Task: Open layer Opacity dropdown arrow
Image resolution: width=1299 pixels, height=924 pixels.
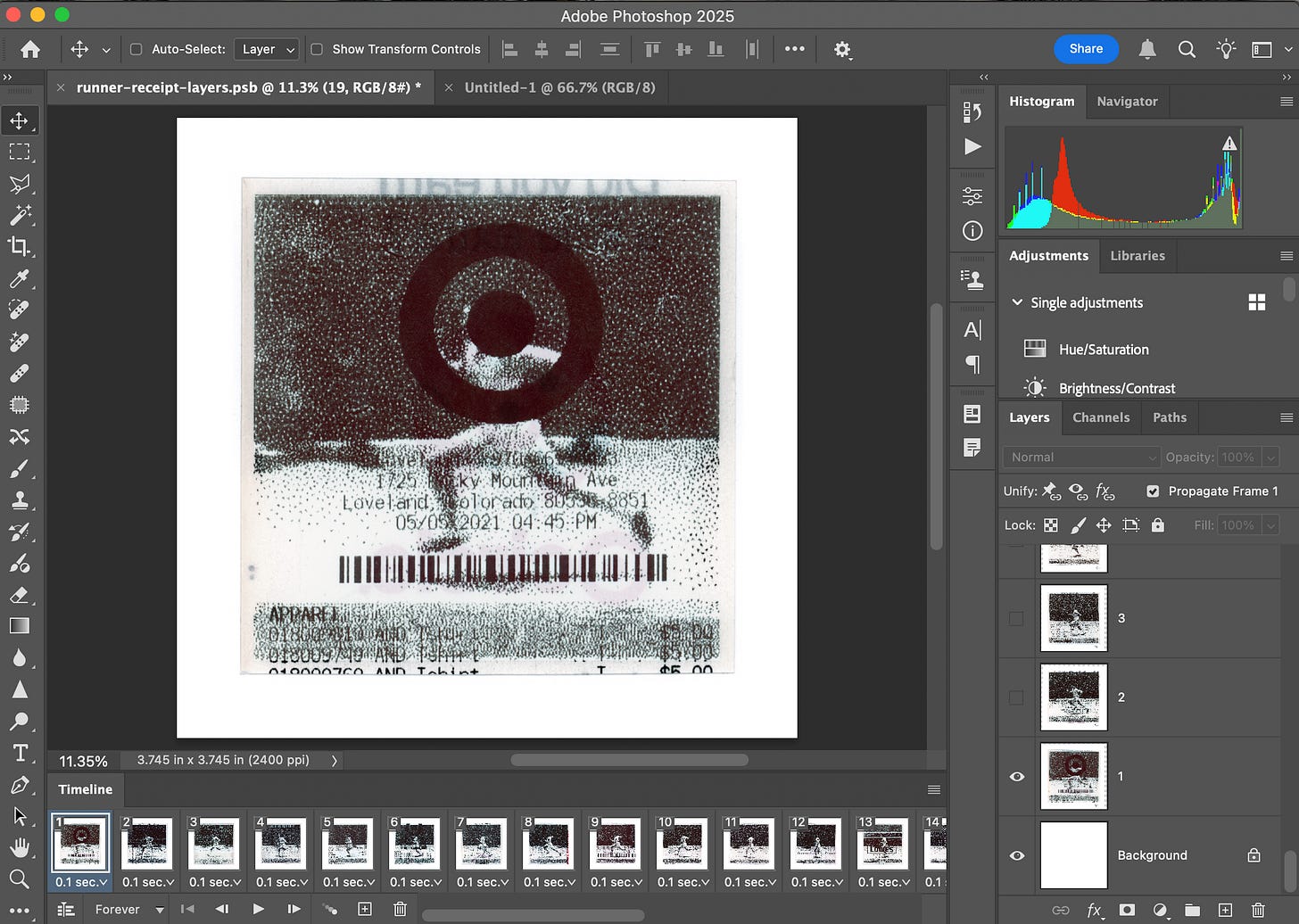Action: click(x=1270, y=457)
